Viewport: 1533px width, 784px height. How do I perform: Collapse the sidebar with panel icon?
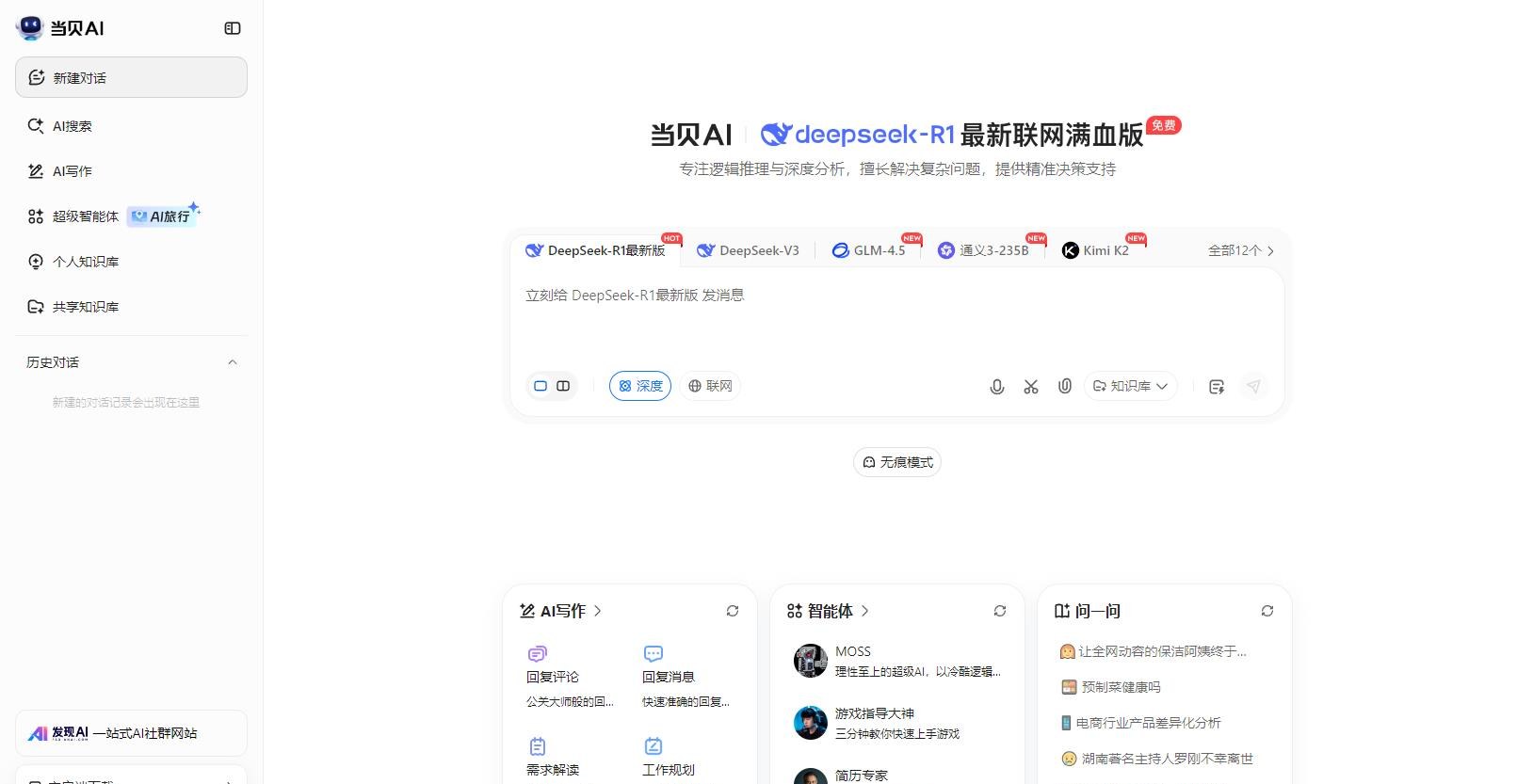pyautogui.click(x=233, y=28)
